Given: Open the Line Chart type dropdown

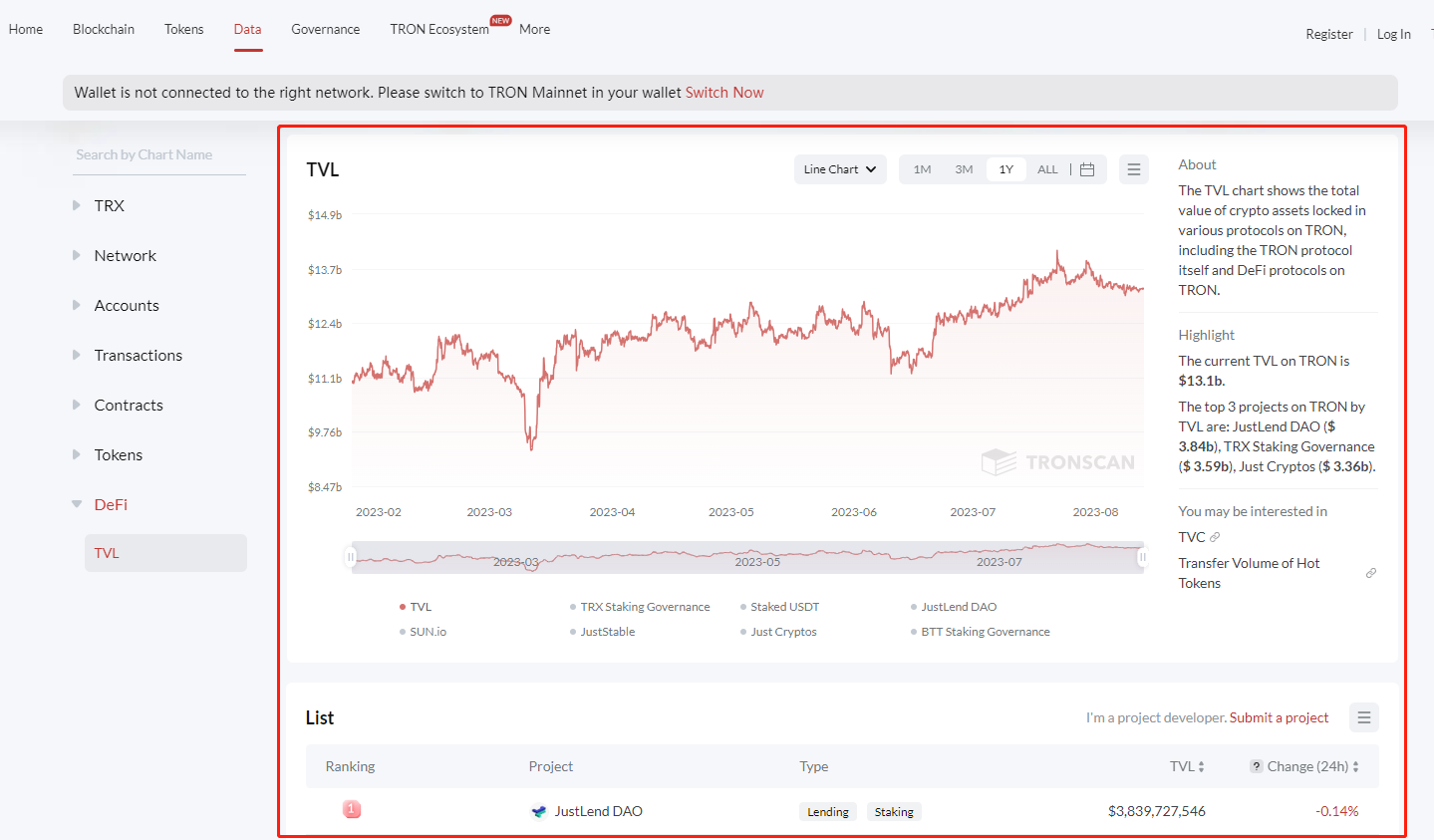Looking at the screenshot, I should coord(840,169).
